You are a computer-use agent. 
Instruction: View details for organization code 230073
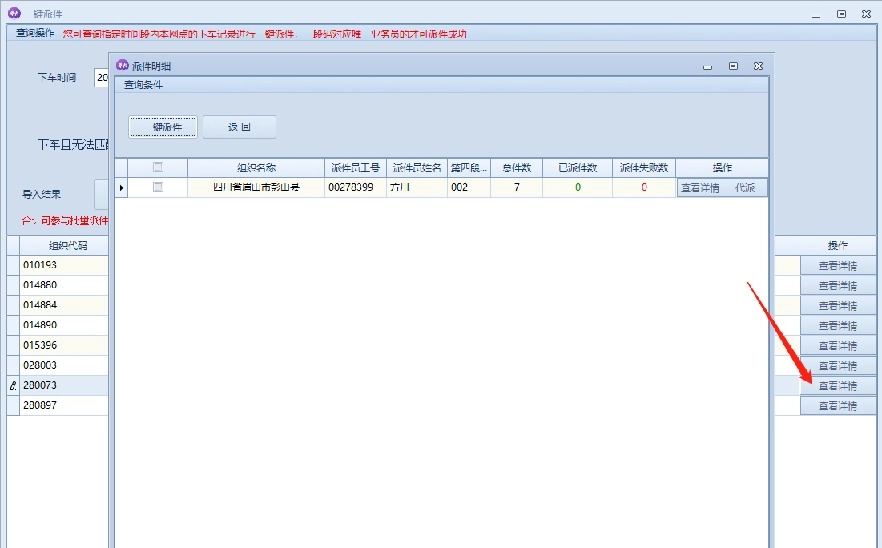[x=837, y=386]
